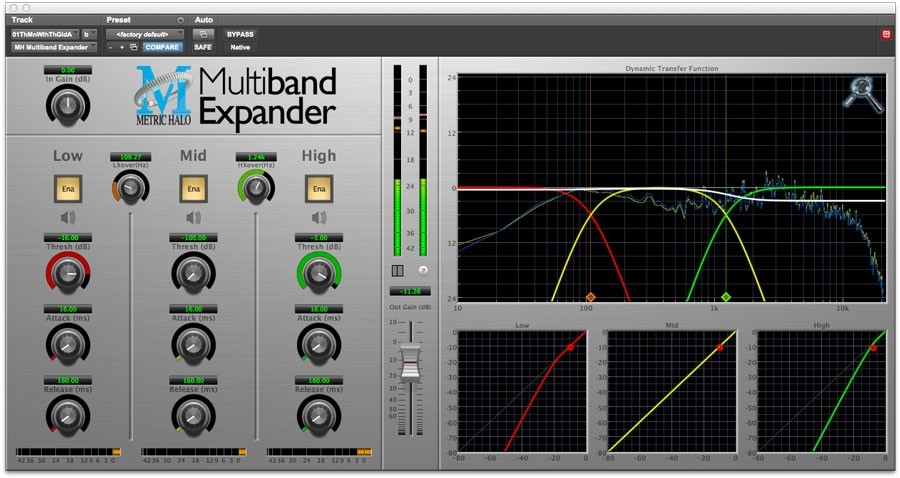Open the preset settings copy icon
The height and width of the screenshot is (478, 900).
click(x=133, y=47)
